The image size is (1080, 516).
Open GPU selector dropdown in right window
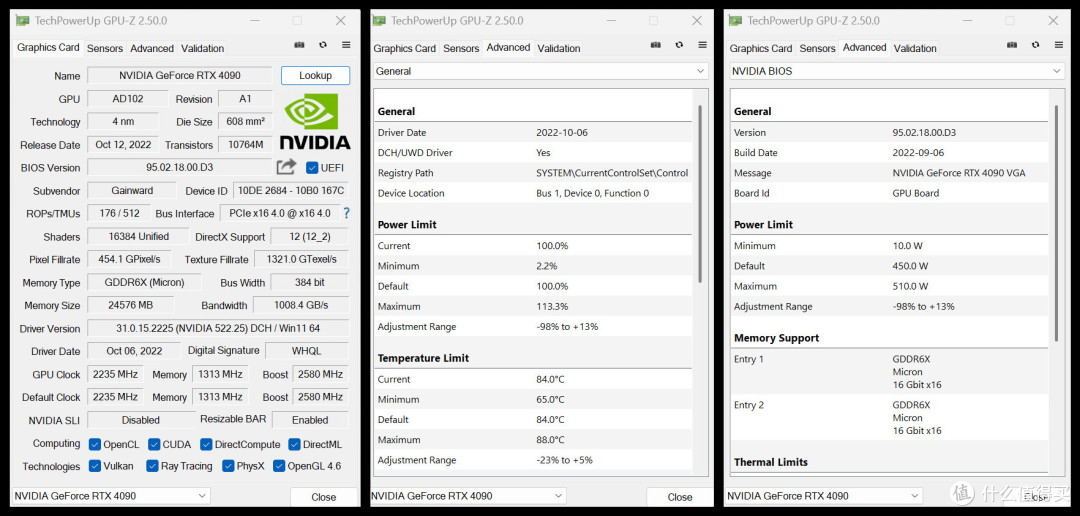823,496
